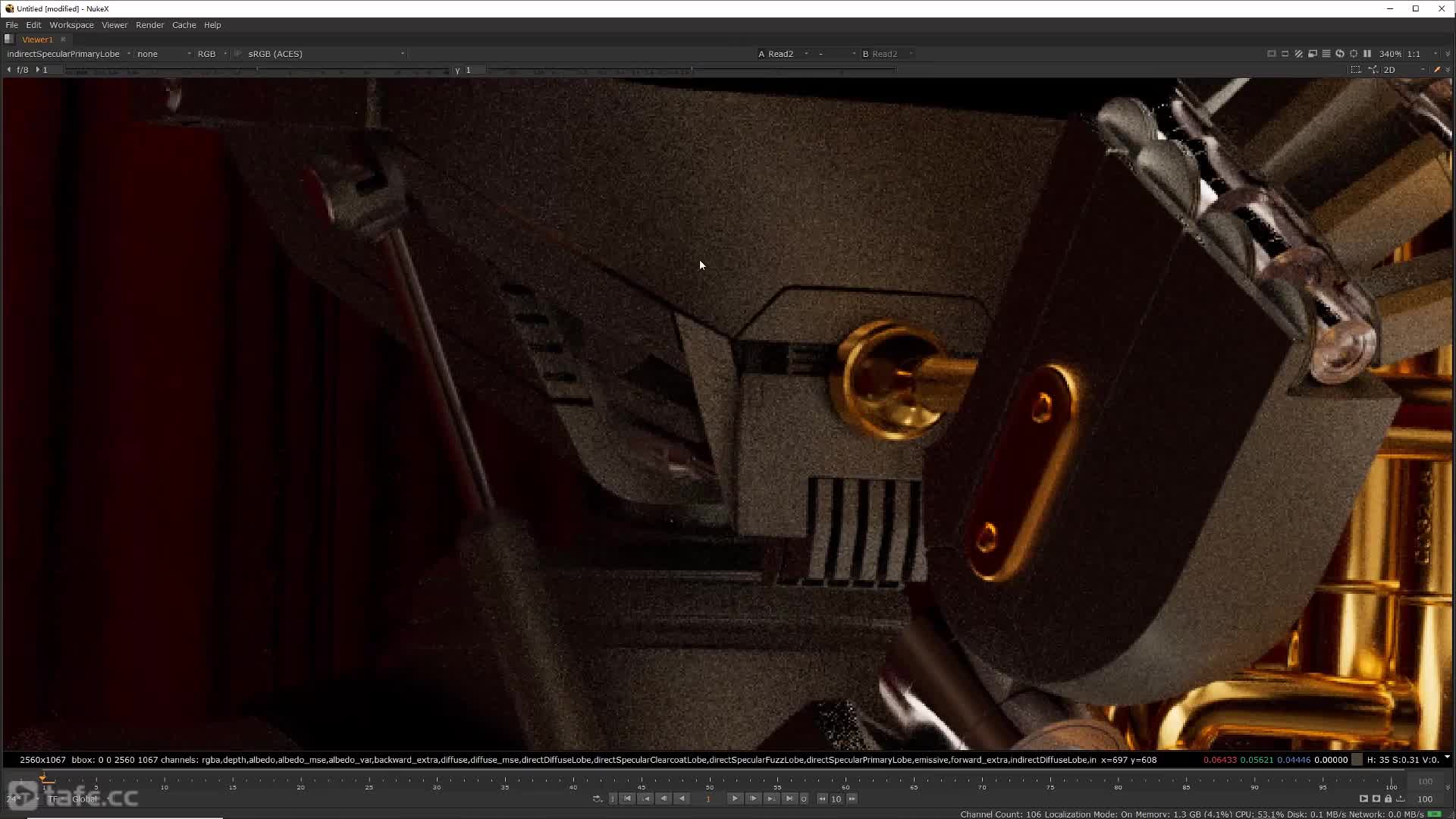Open the Render menu
Screen dimensions: 1456x819
click(150, 25)
